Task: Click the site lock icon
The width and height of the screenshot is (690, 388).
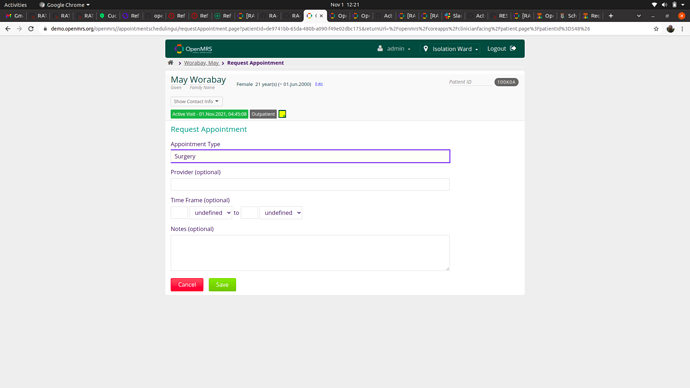Action: (45, 29)
